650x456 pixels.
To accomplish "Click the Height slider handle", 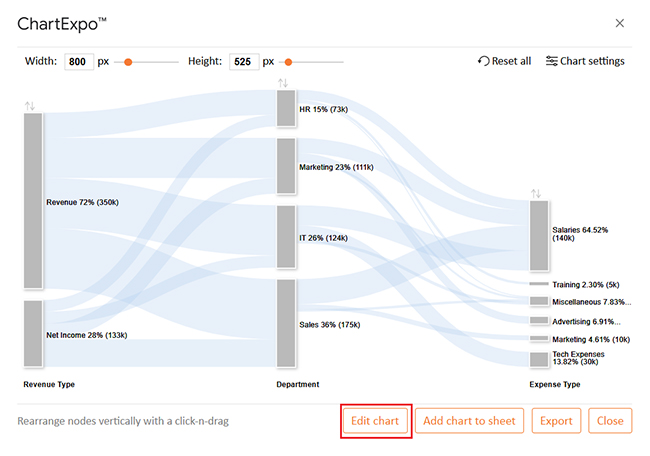I will (289, 62).
